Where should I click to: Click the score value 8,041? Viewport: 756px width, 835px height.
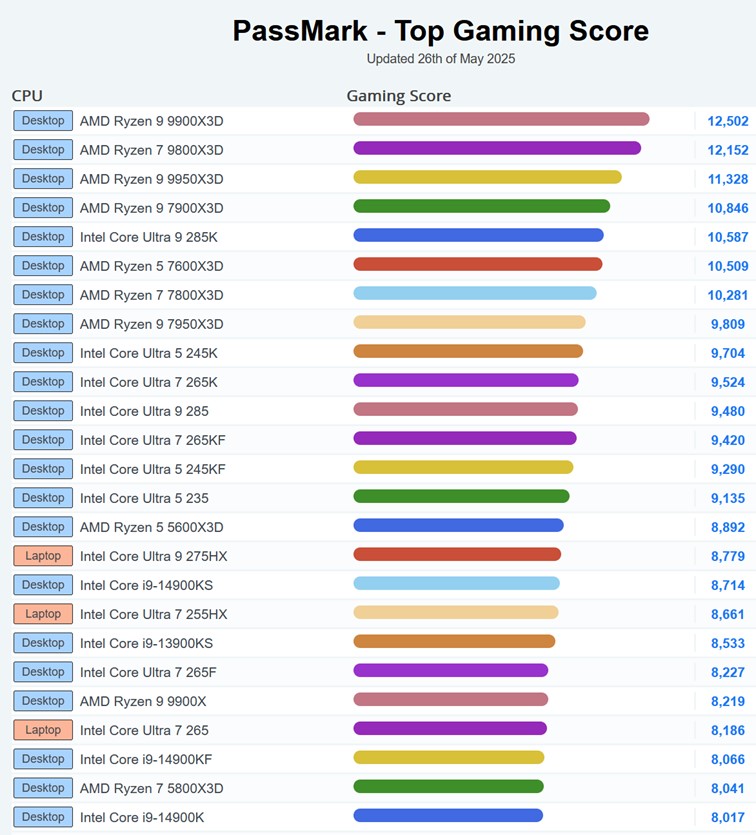[x=728, y=789]
